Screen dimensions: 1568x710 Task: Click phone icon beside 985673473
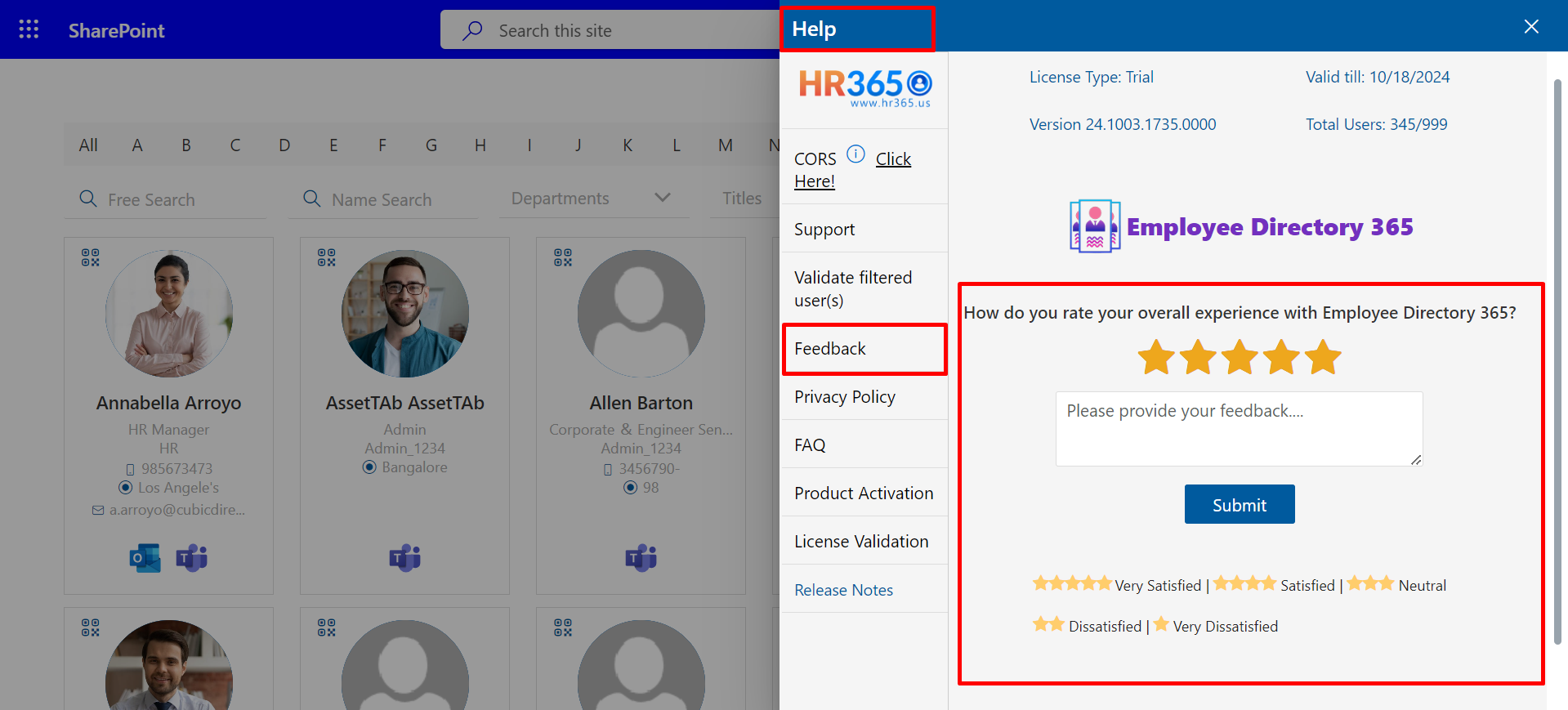click(130, 469)
